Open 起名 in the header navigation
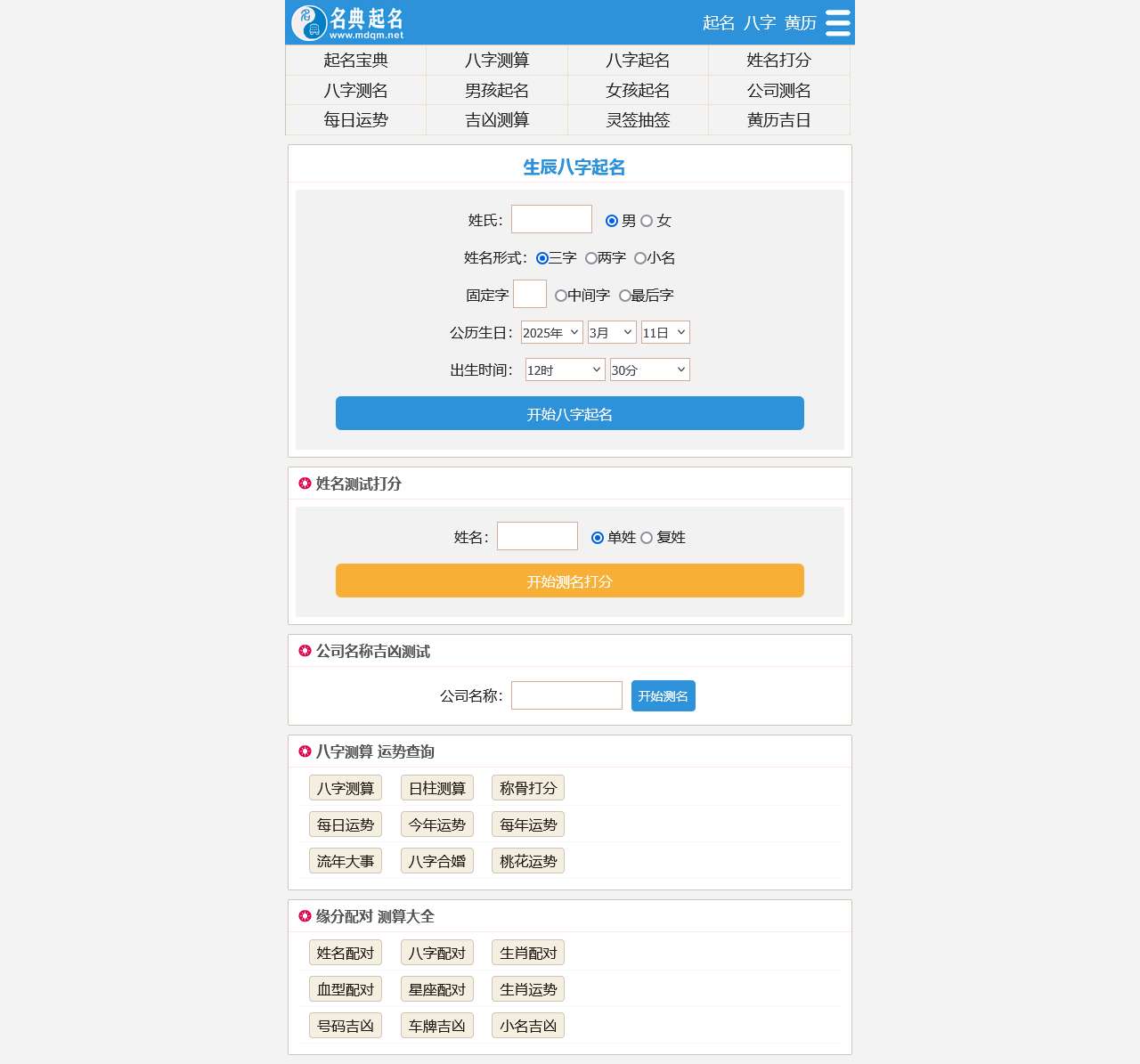The width and height of the screenshot is (1140, 1064). click(719, 23)
